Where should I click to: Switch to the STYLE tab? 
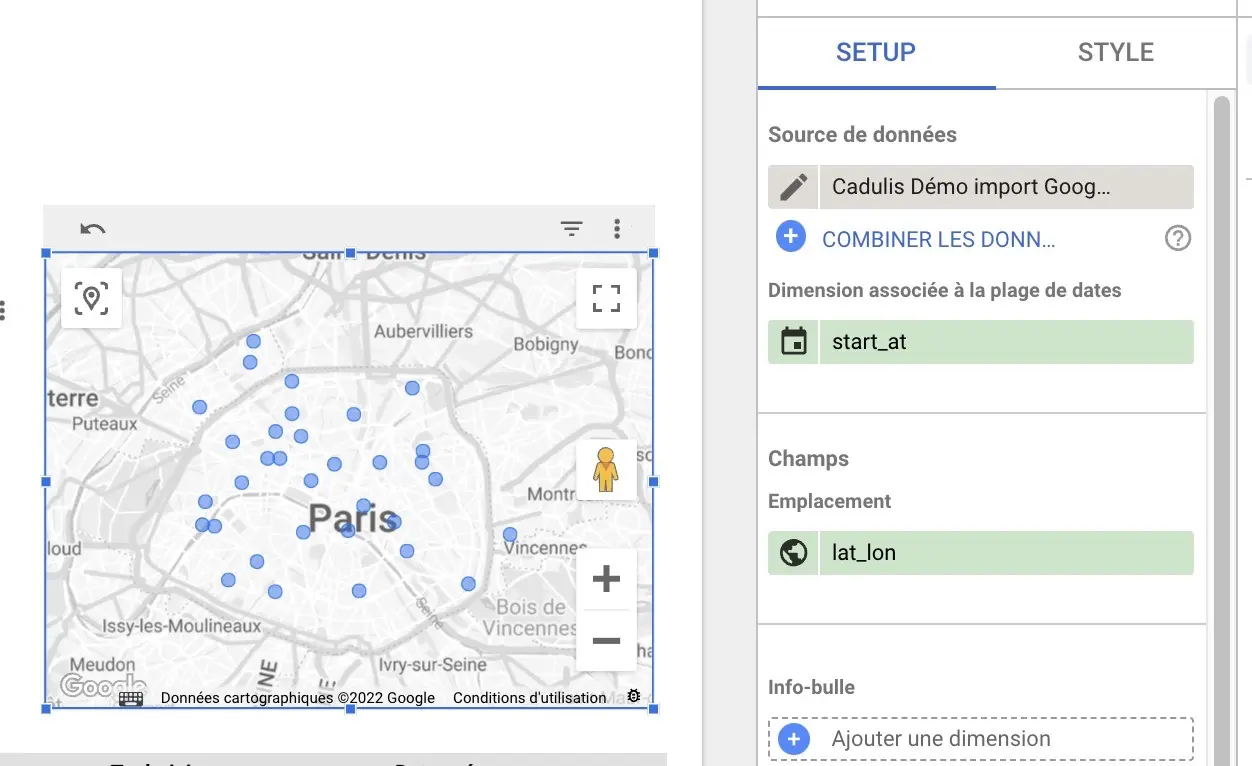[x=1115, y=53]
